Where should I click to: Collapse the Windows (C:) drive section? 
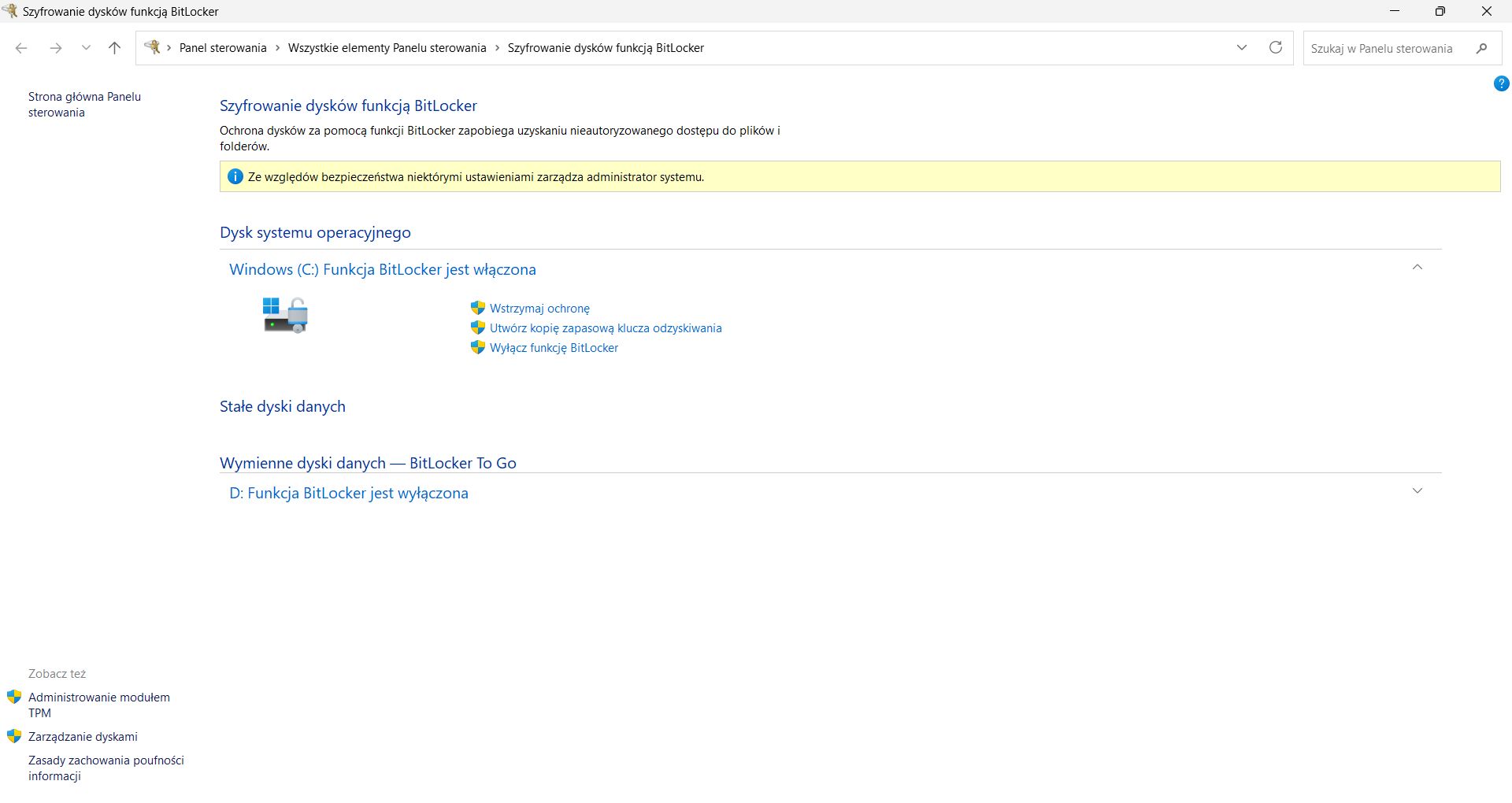coord(1417,268)
